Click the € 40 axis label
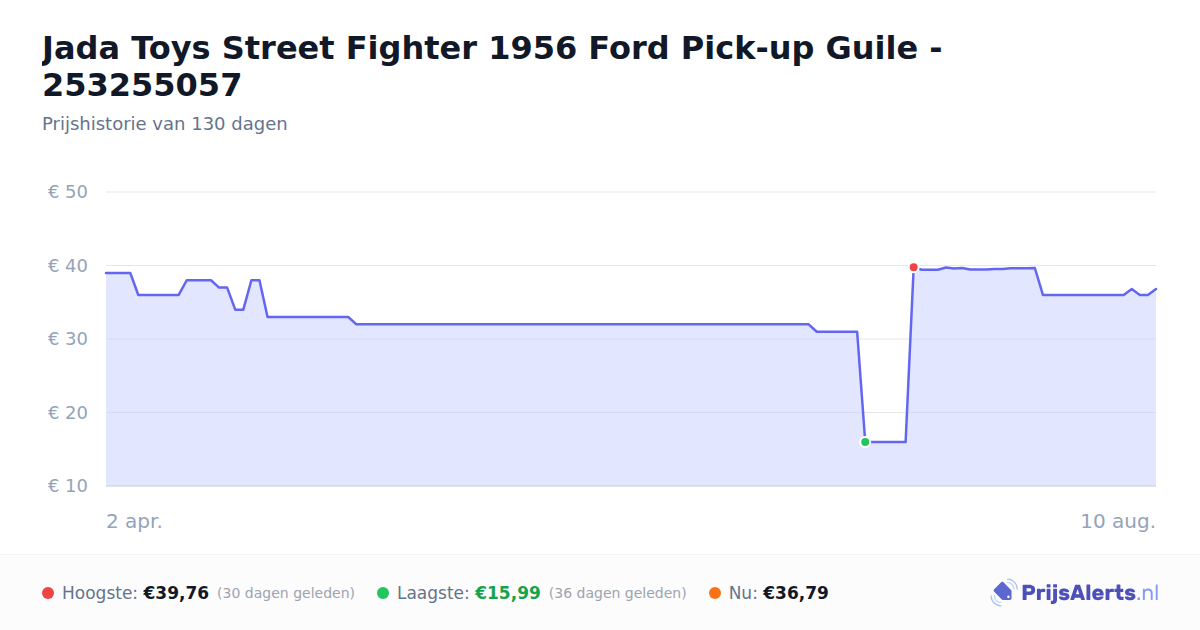Screen dimensions: 1200x630 (x=68, y=266)
